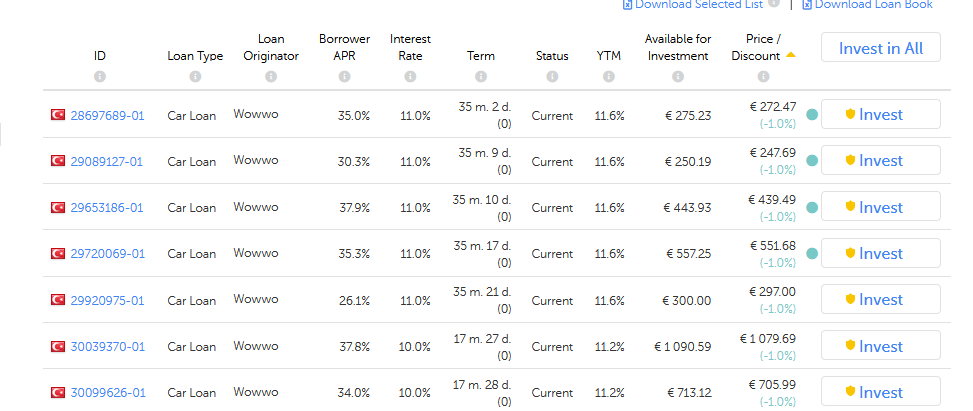The height and width of the screenshot is (411, 973).
Task: Sort by Available for Investment column header
Action: tap(679, 47)
